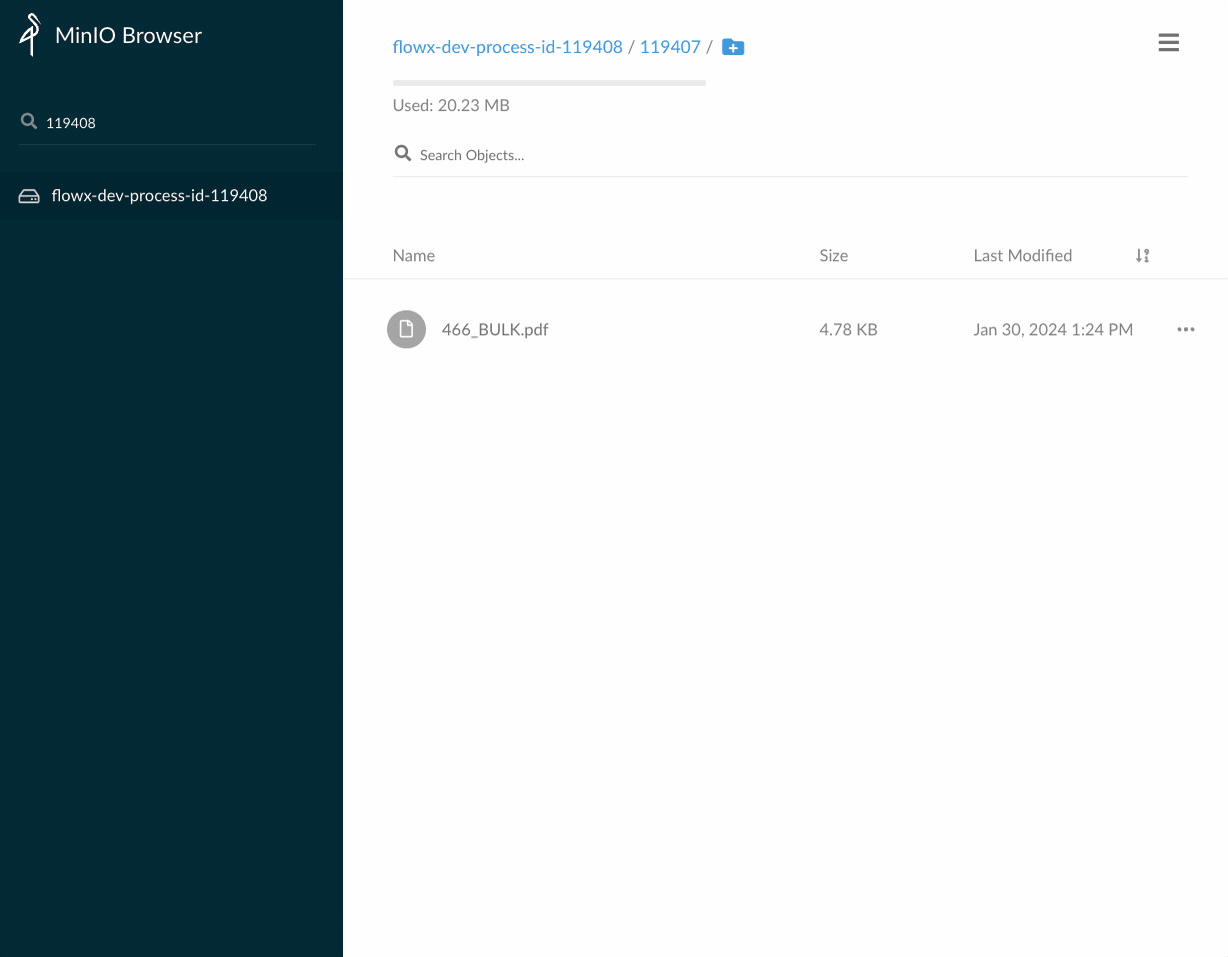Screen dimensions: 1228x957
Task: Click the MinIO stork logo icon
Action: [x=30, y=35]
